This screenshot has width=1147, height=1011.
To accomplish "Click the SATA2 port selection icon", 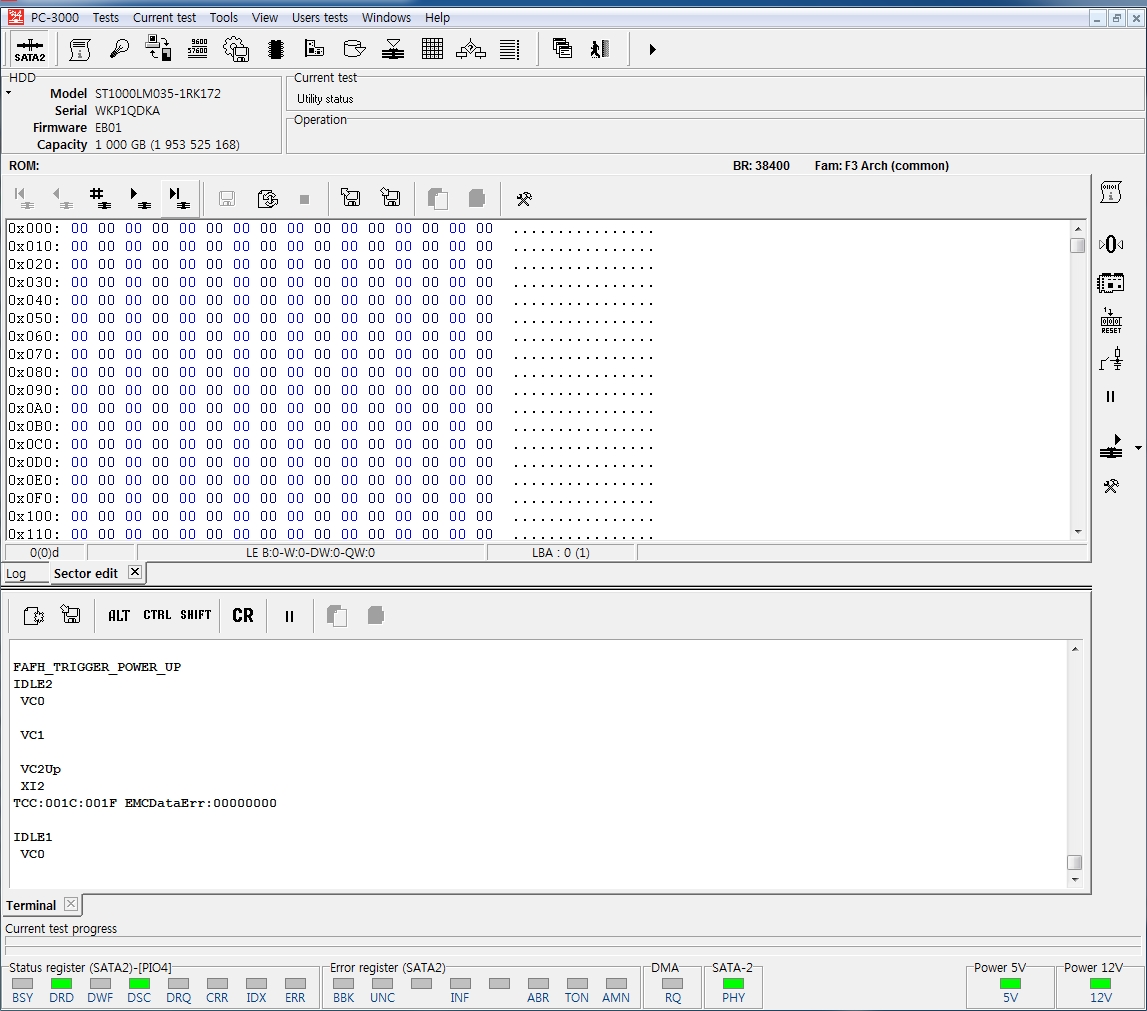I will [30, 50].
